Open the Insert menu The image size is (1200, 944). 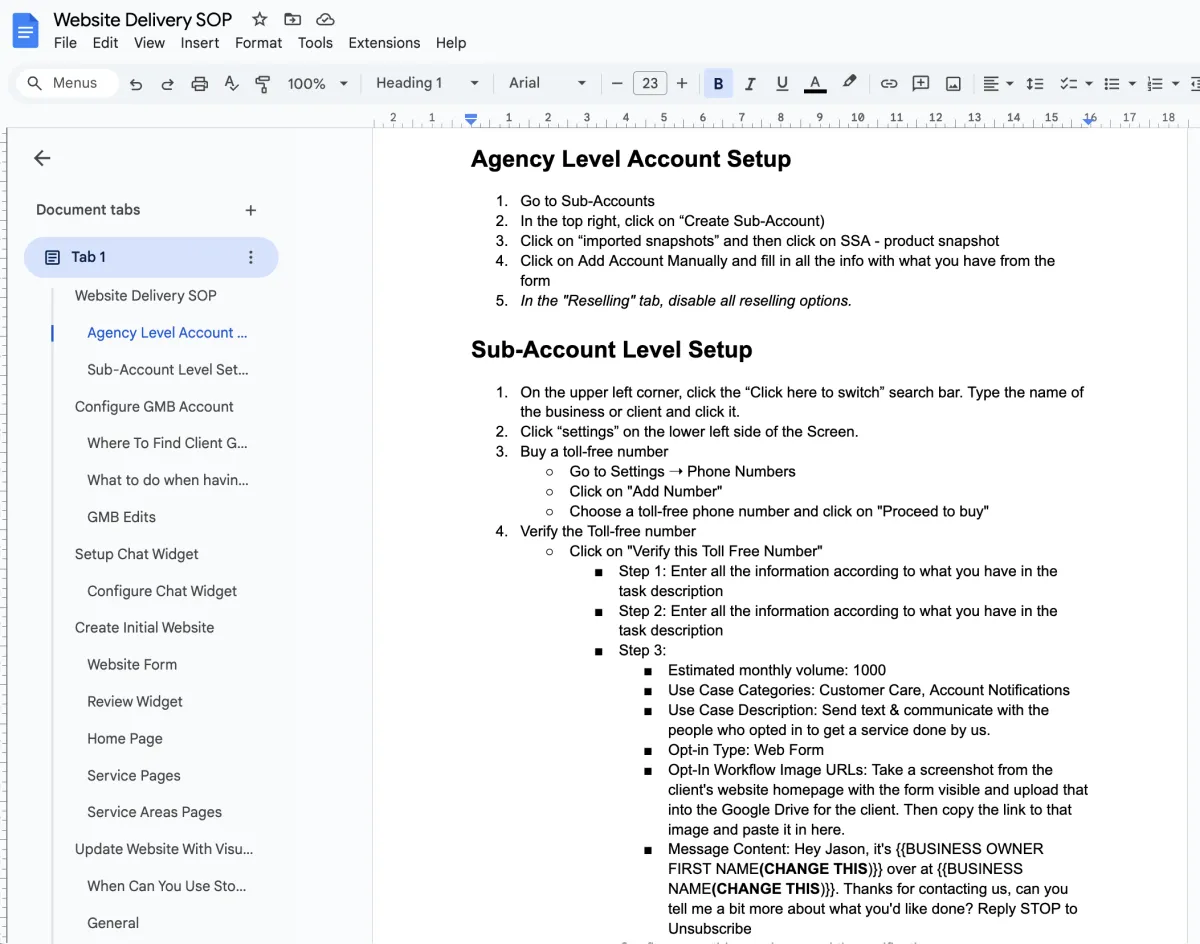coord(200,43)
